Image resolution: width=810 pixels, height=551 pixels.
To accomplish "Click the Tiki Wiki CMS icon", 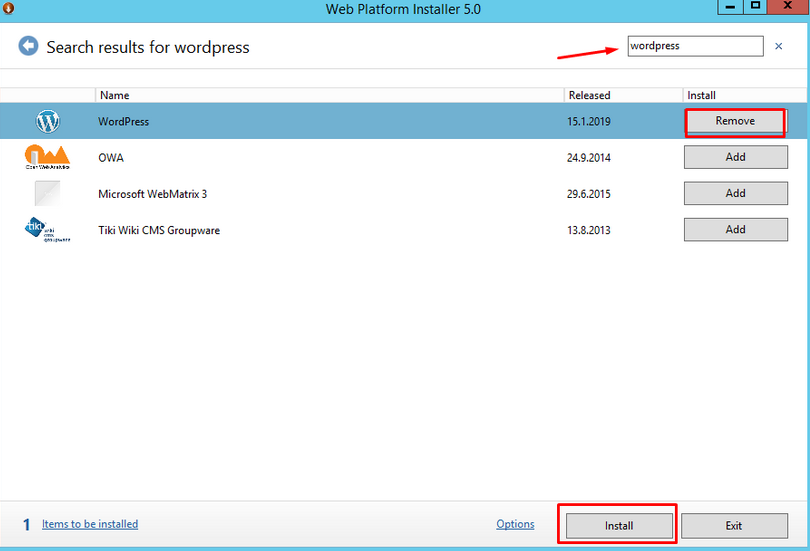I will tap(48, 230).
